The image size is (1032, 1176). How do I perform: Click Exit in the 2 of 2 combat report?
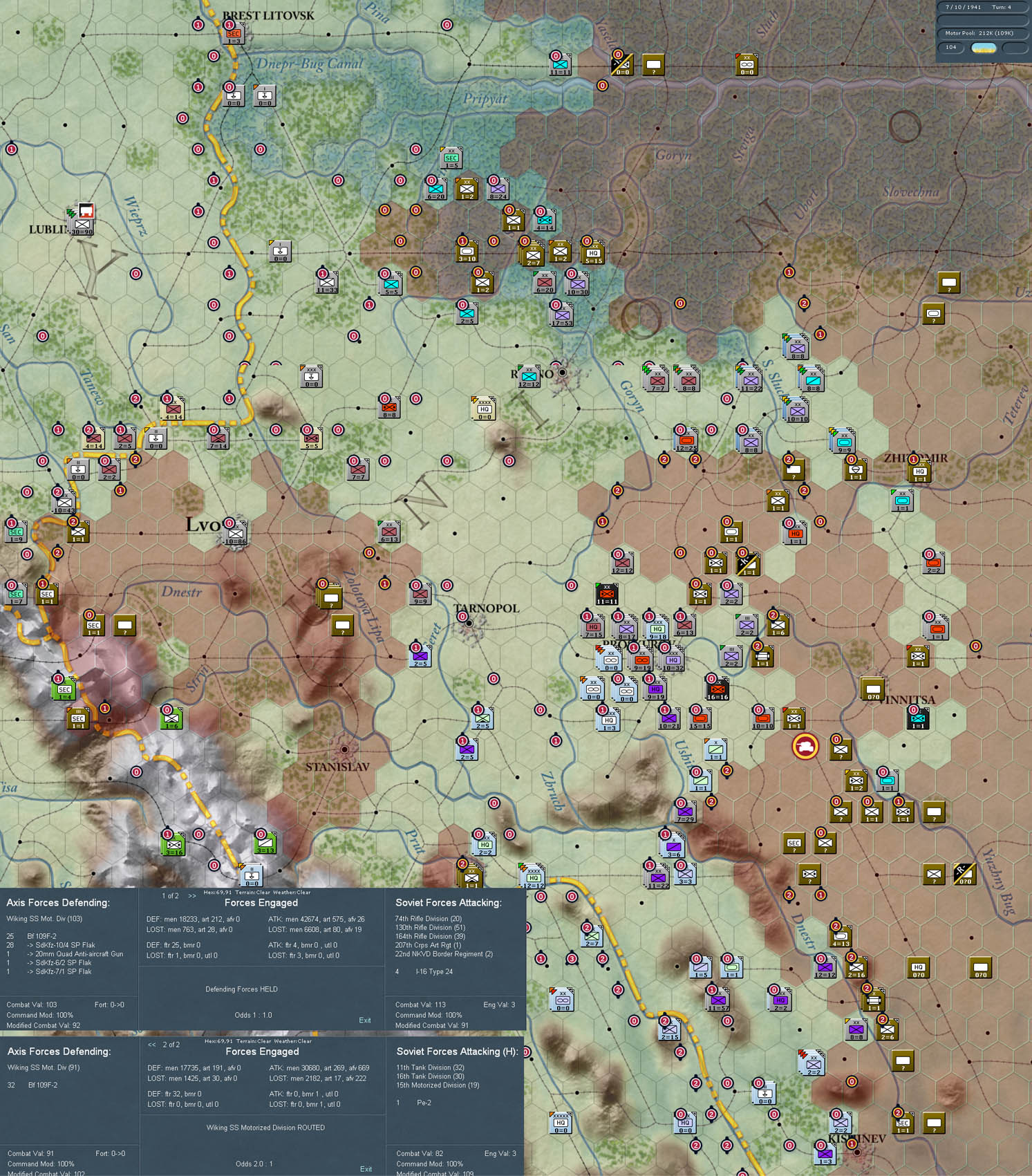click(x=366, y=1169)
